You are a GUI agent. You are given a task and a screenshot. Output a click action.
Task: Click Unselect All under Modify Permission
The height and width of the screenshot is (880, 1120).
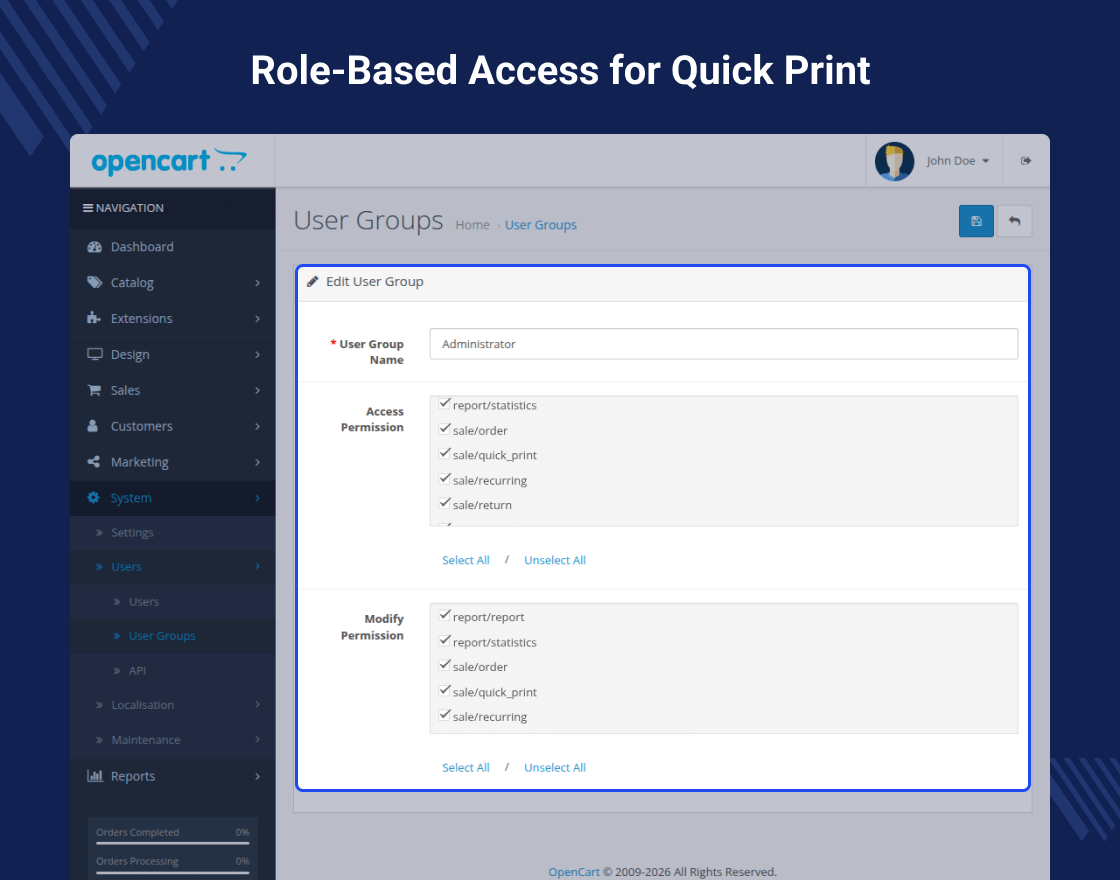(555, 767)
